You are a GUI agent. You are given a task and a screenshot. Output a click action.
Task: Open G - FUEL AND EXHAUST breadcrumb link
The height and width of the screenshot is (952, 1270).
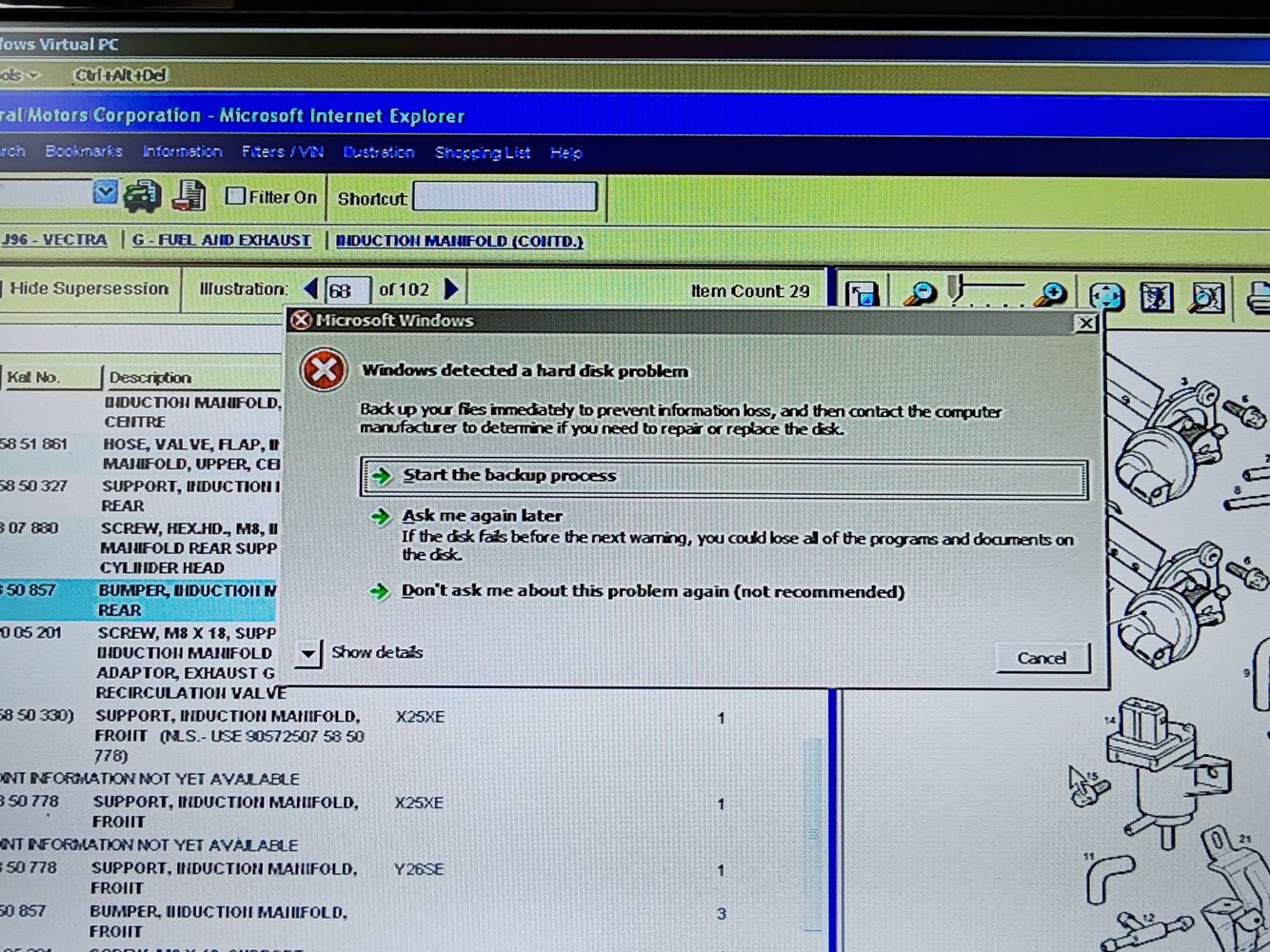[222, 240]
